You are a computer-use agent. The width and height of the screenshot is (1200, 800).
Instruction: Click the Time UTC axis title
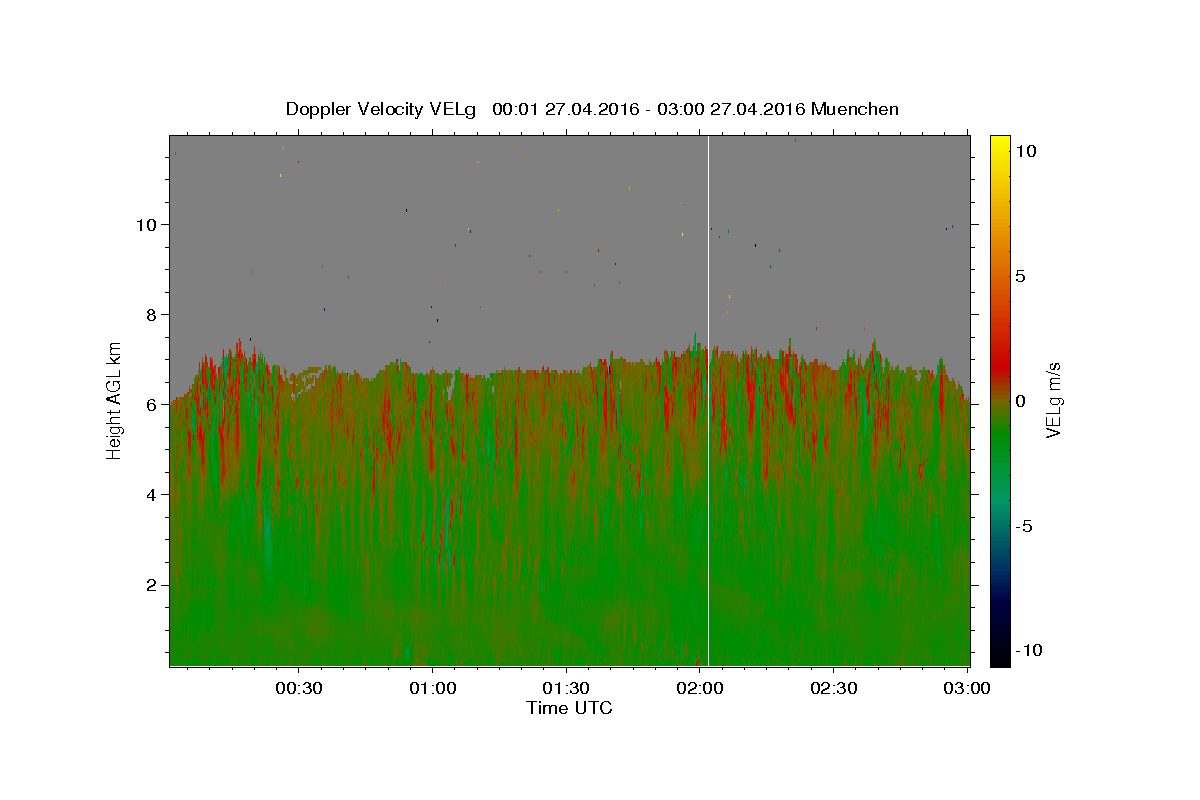pos(569,708)
